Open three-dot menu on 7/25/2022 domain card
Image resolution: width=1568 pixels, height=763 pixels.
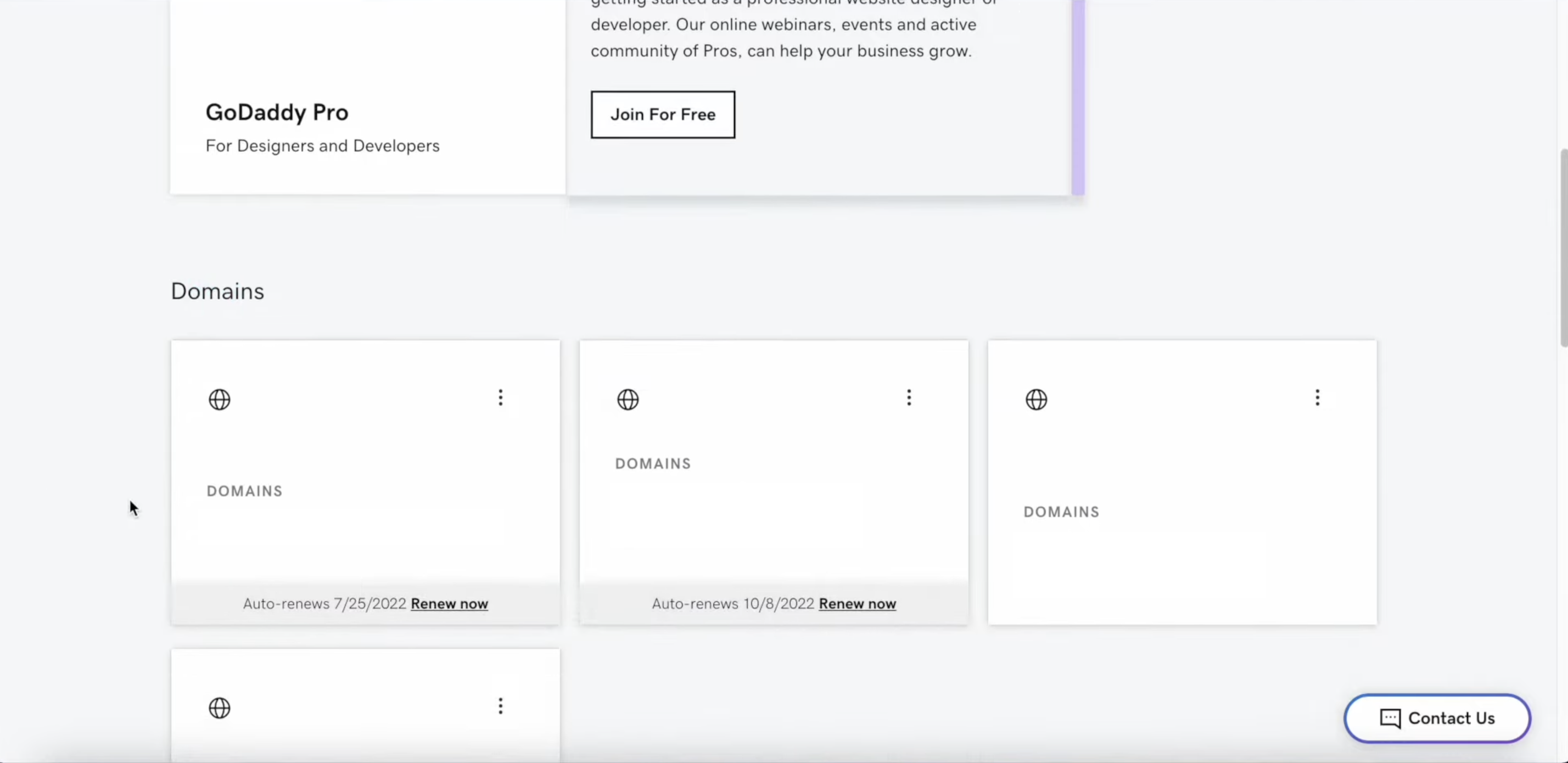(500, 398)
